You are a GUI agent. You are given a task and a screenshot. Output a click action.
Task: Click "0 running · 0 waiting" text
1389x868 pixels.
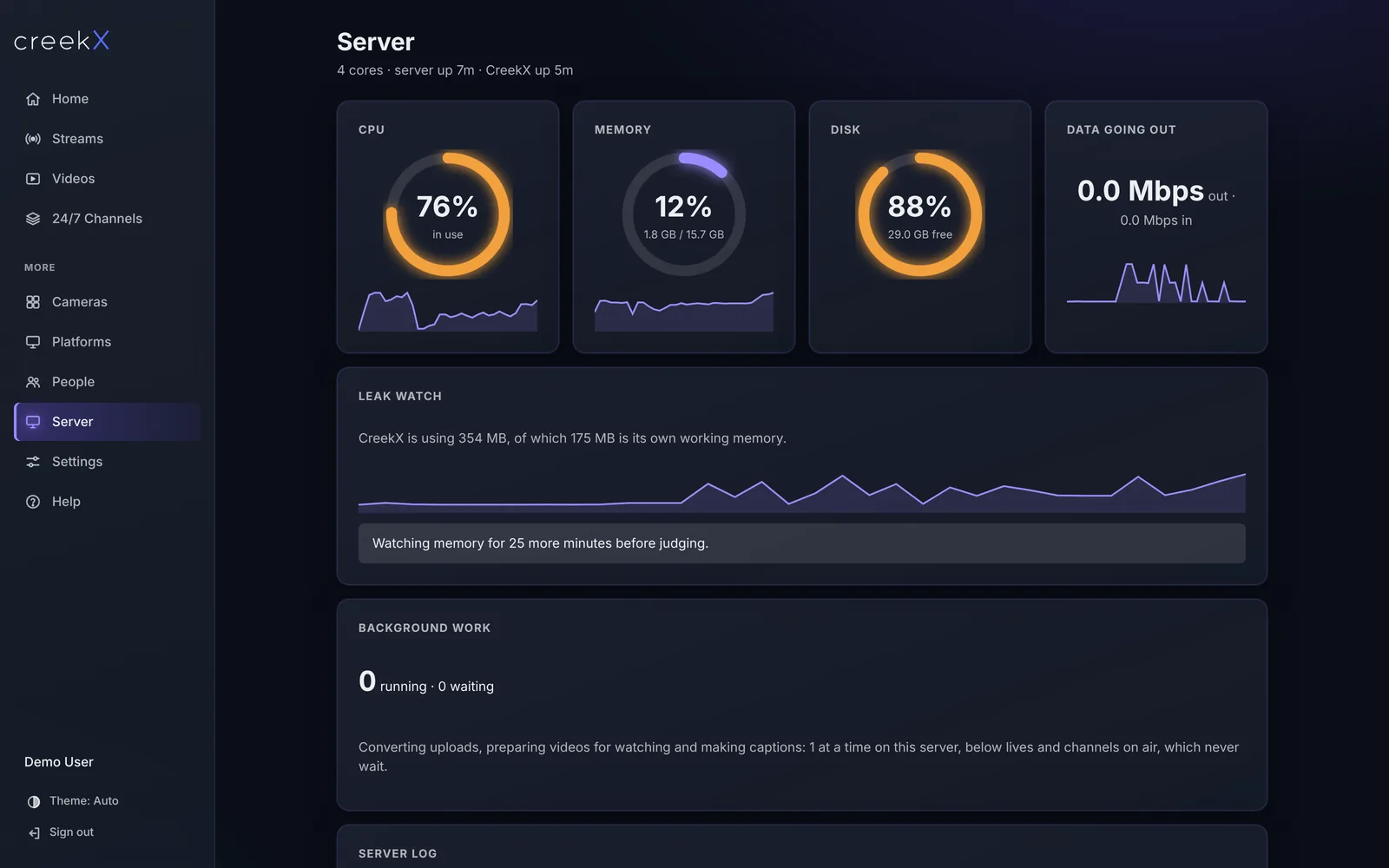click(x=426, y=683)
